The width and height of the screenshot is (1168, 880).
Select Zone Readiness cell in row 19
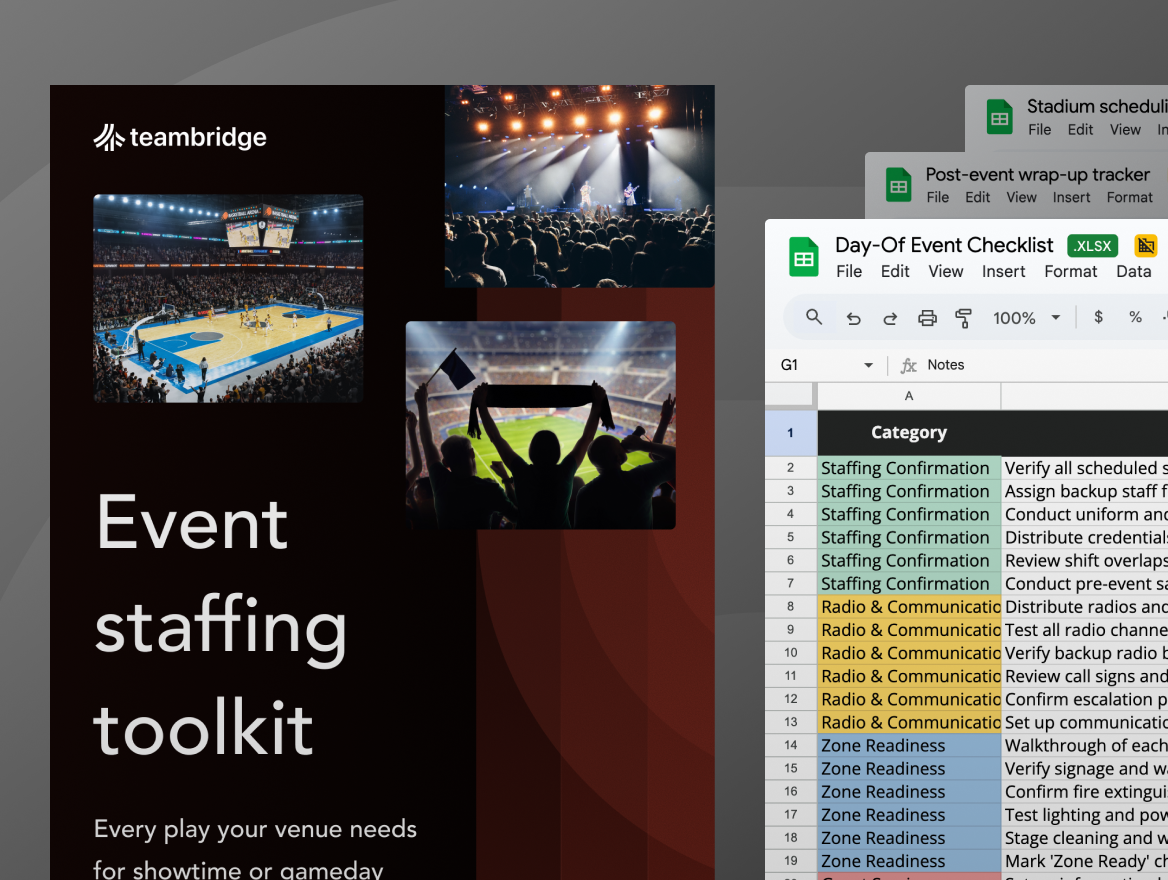click(x=909, y=861)
